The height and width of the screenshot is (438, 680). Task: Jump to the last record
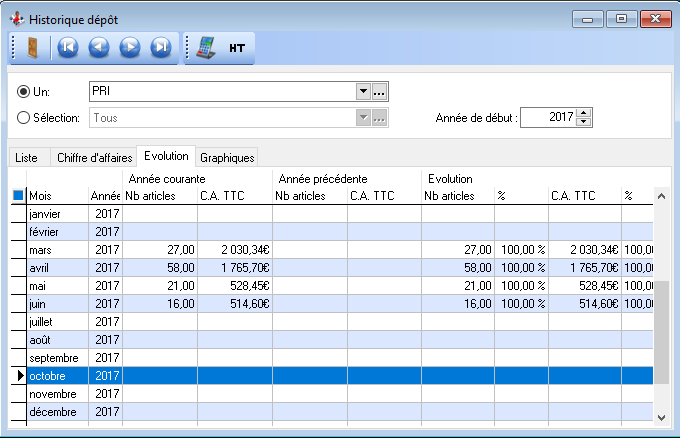click(x=160, y=47)
